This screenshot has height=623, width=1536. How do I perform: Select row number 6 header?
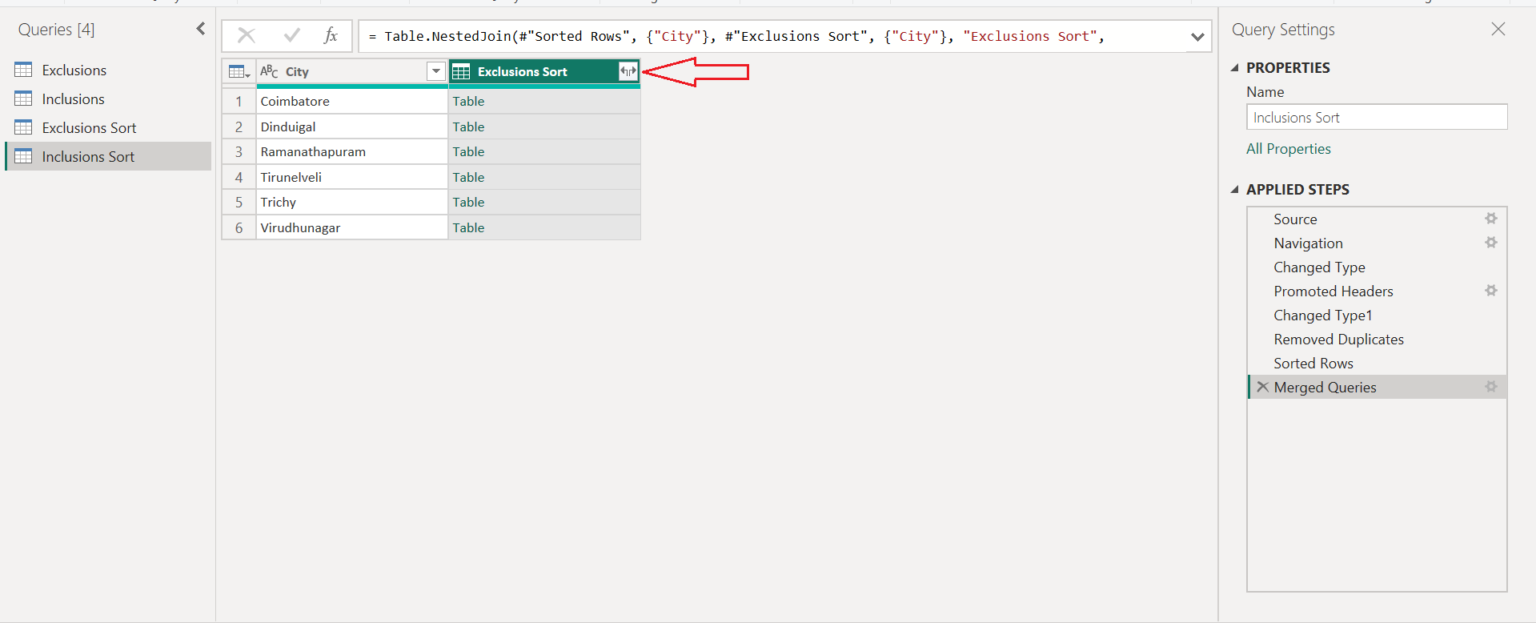tap(239, 228)
